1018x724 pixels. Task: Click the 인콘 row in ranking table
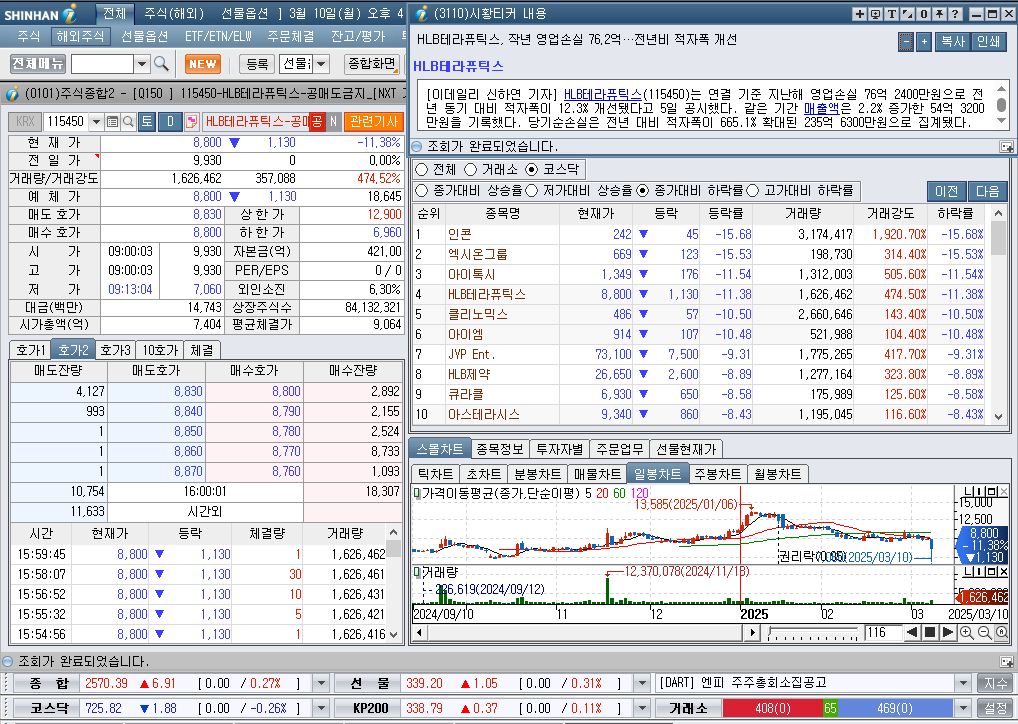coord(698,234)
